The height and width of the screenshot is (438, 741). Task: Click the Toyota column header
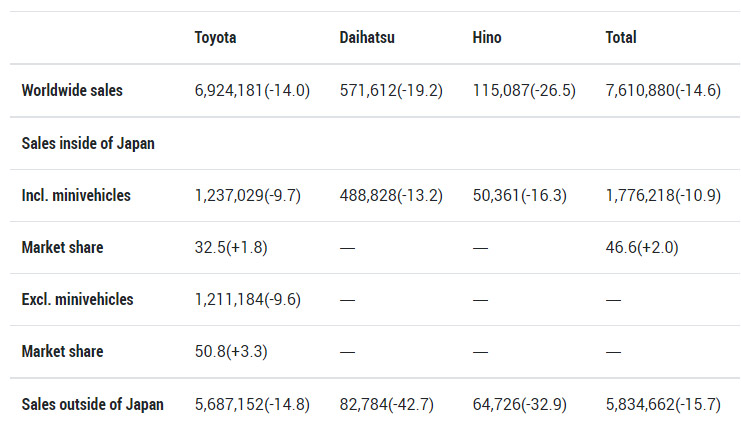215,38
